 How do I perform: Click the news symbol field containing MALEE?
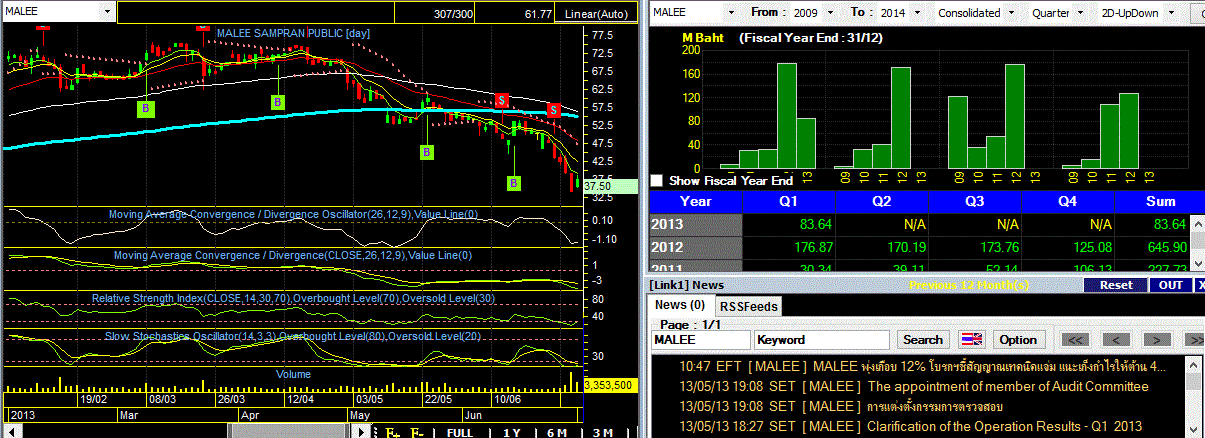point(701,340)
